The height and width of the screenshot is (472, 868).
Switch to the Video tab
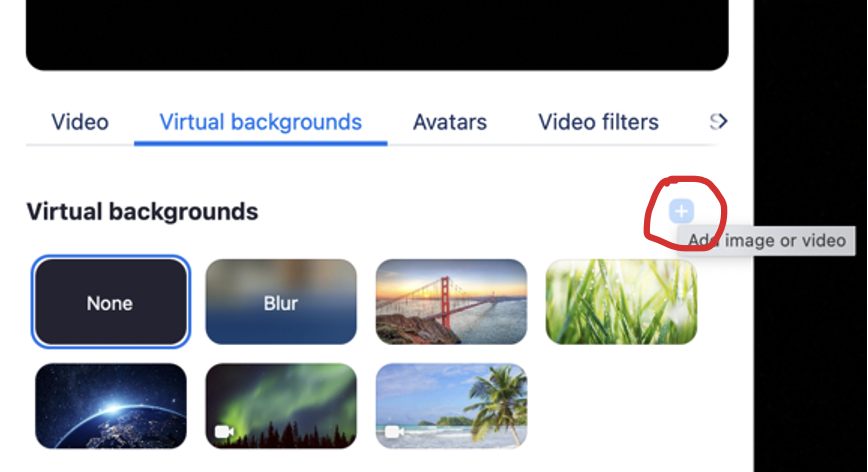(x=80, y=123)
